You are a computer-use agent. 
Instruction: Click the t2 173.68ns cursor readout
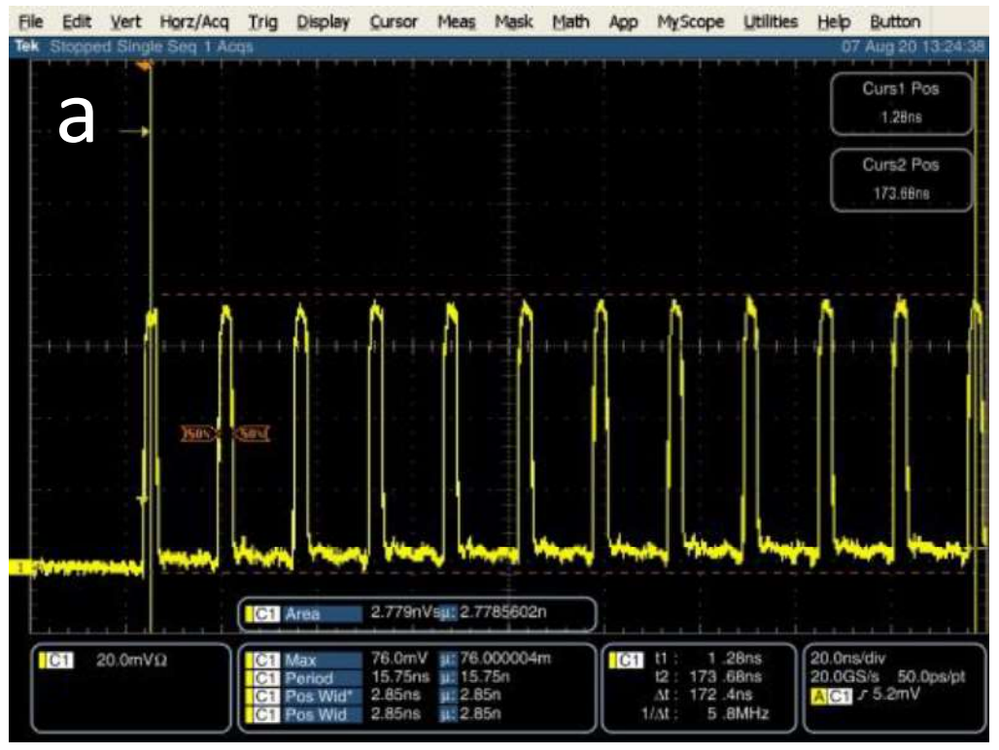pos(708,677)
